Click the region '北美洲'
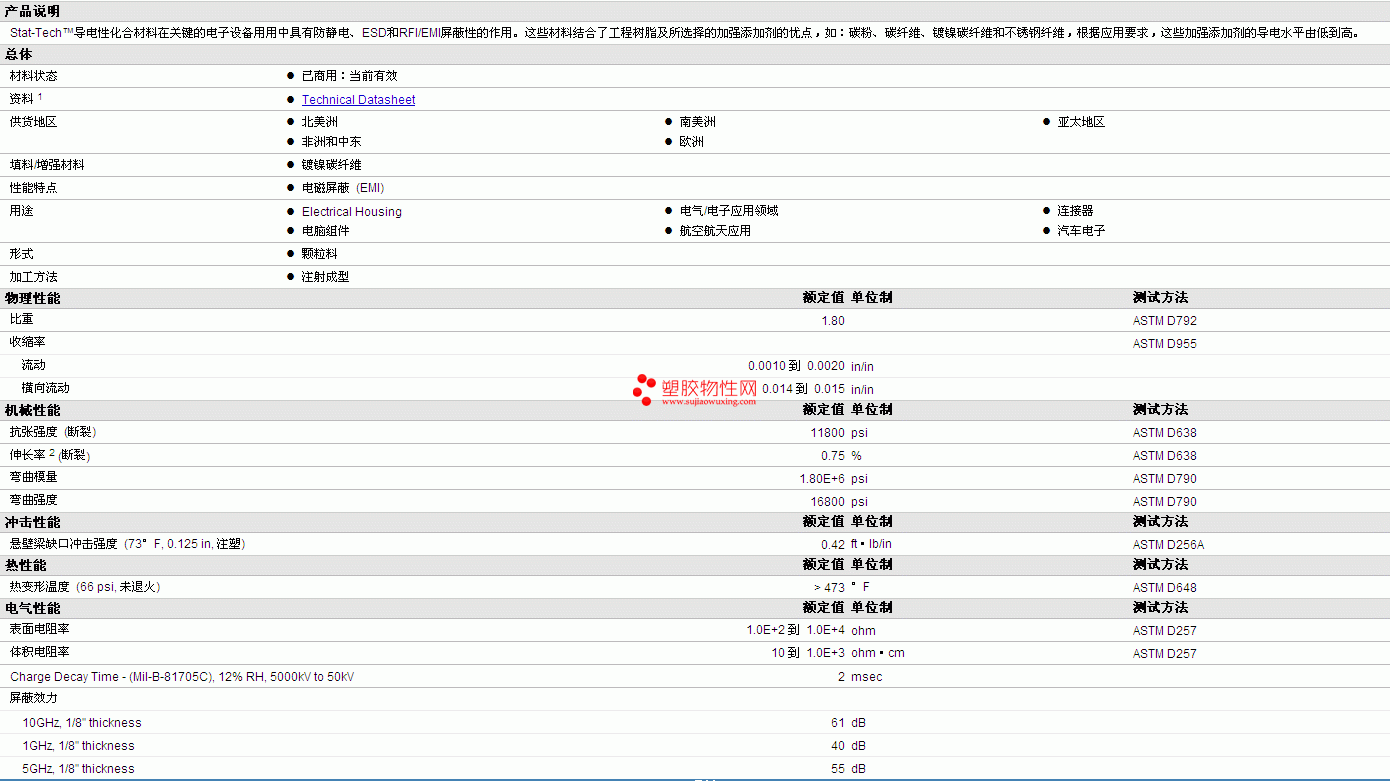 click(320, 122)
